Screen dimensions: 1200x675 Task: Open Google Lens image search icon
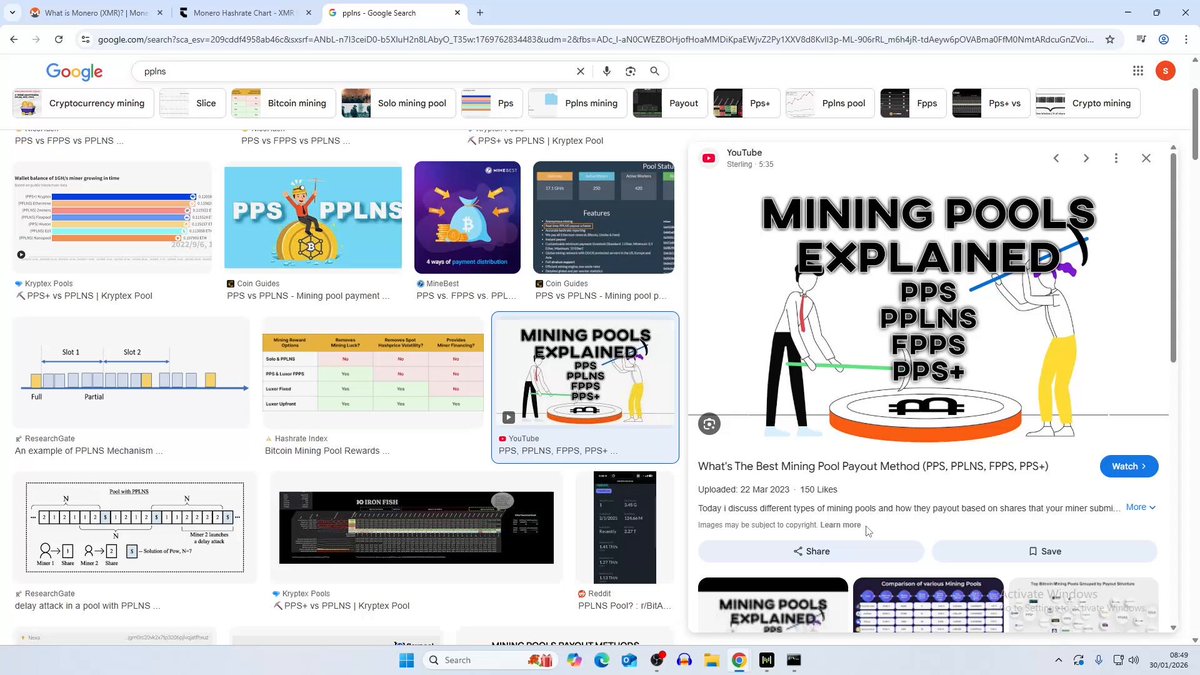[630, 72]
